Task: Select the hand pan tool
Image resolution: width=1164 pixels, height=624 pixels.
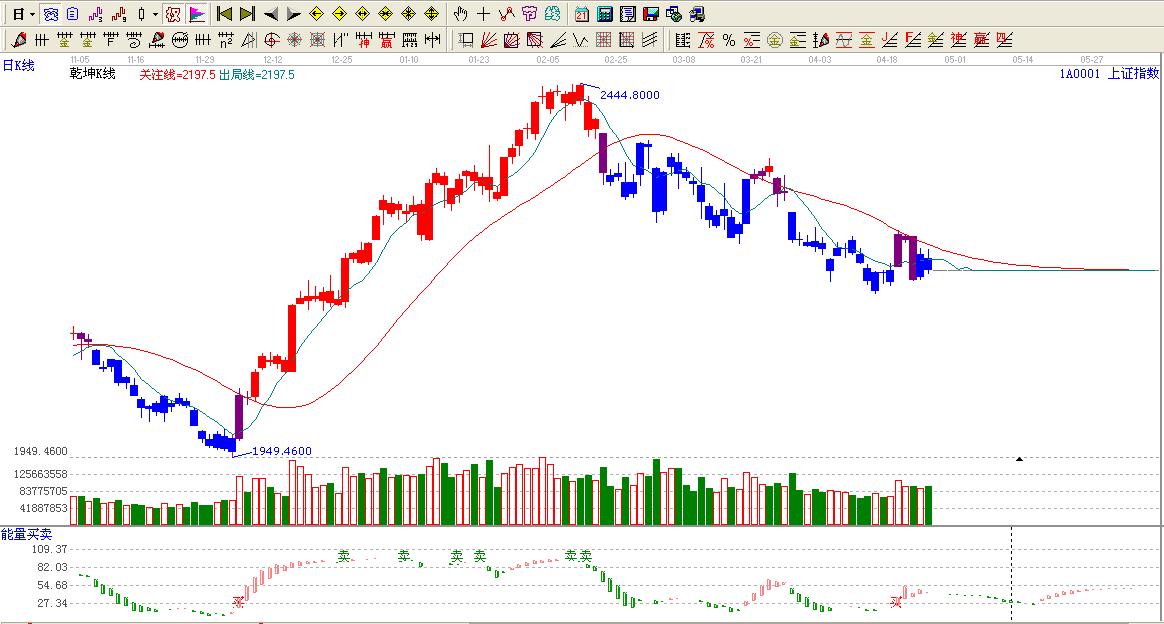Action: 459,14
